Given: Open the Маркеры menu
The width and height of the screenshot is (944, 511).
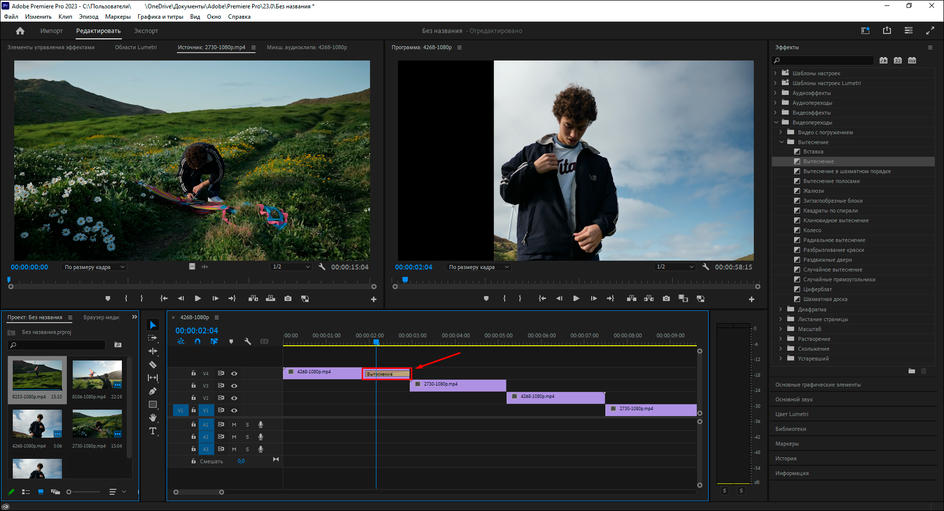Looking at the screenshot, I should [x=117, y=17].
